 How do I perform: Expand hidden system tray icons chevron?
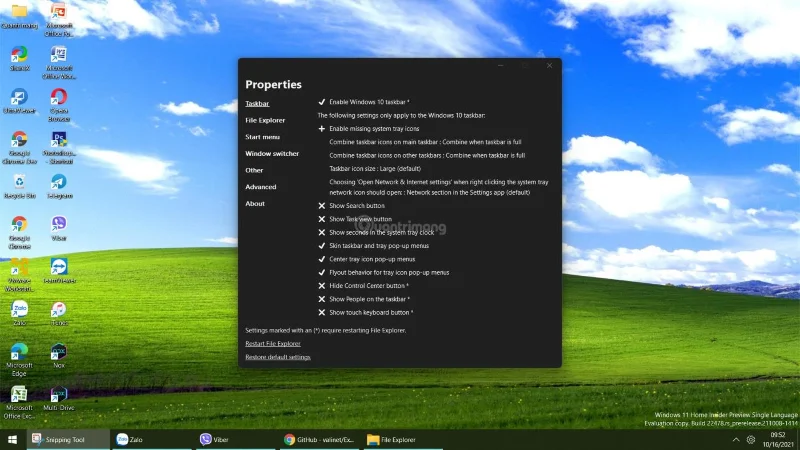[x=736, y=439]
